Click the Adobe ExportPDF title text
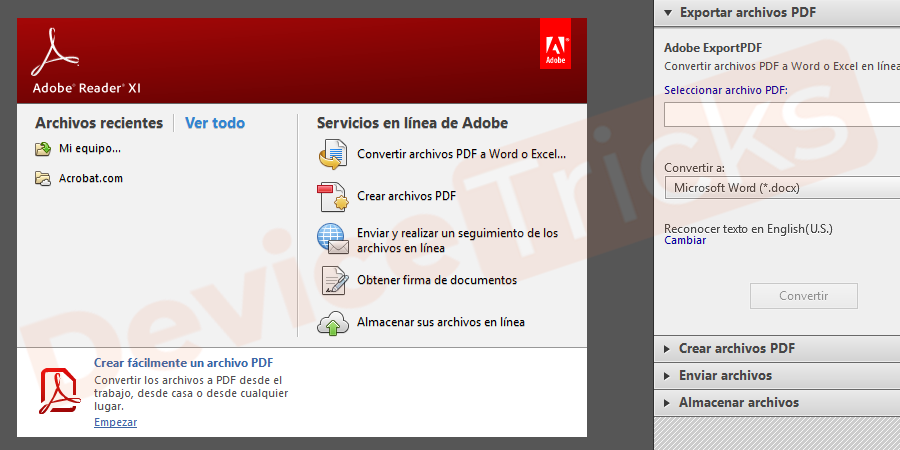 [713, 48]
